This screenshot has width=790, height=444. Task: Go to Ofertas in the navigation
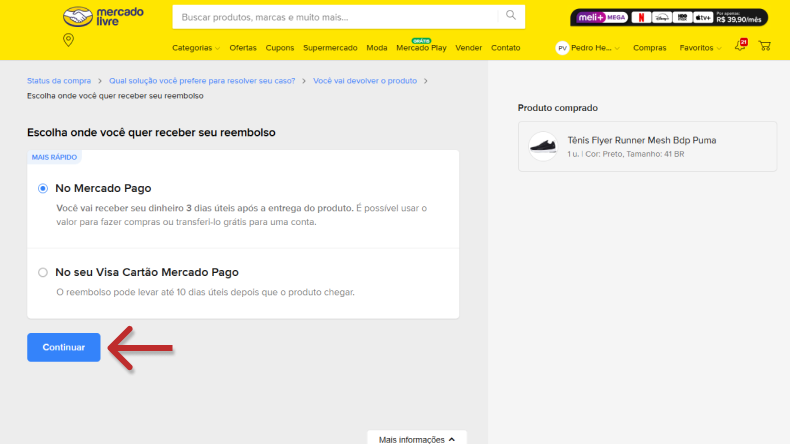[242, 48]
